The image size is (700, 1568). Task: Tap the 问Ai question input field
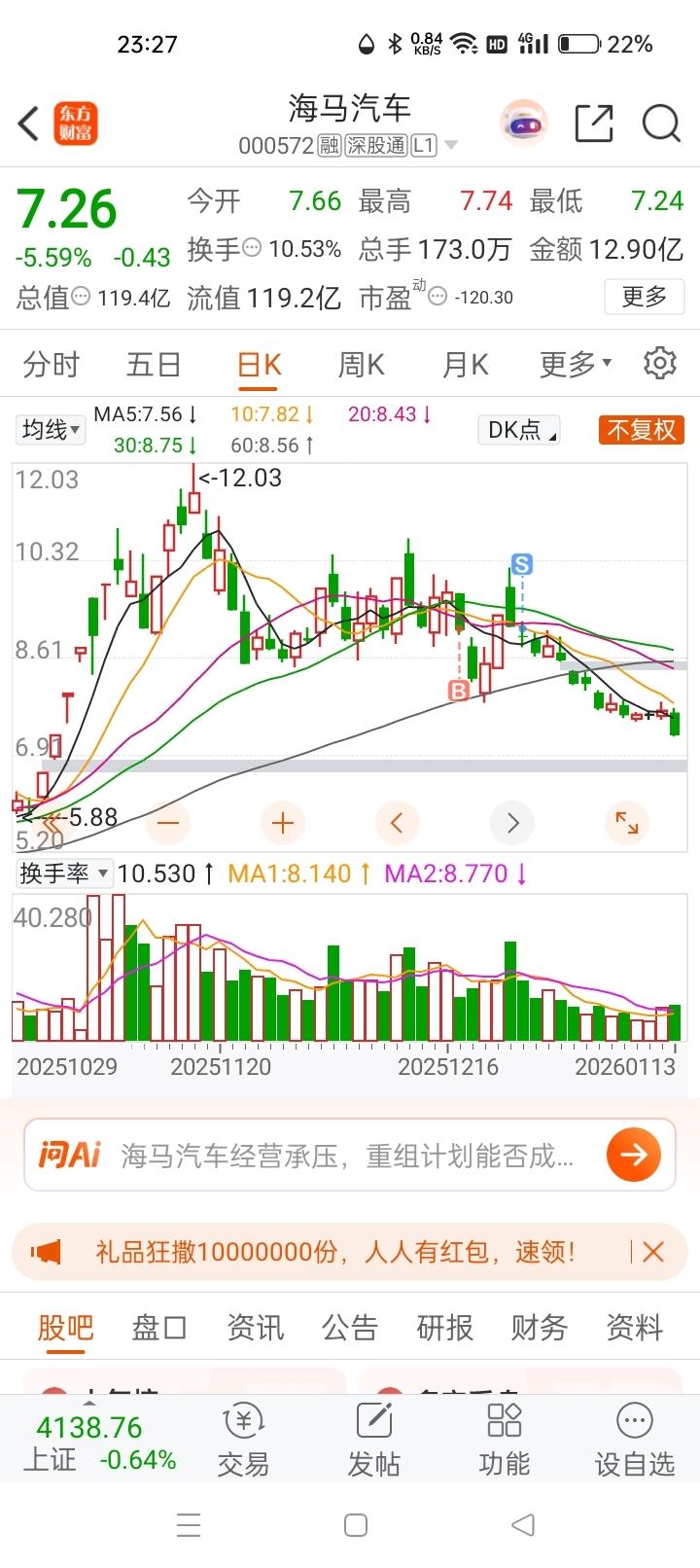350,1155
